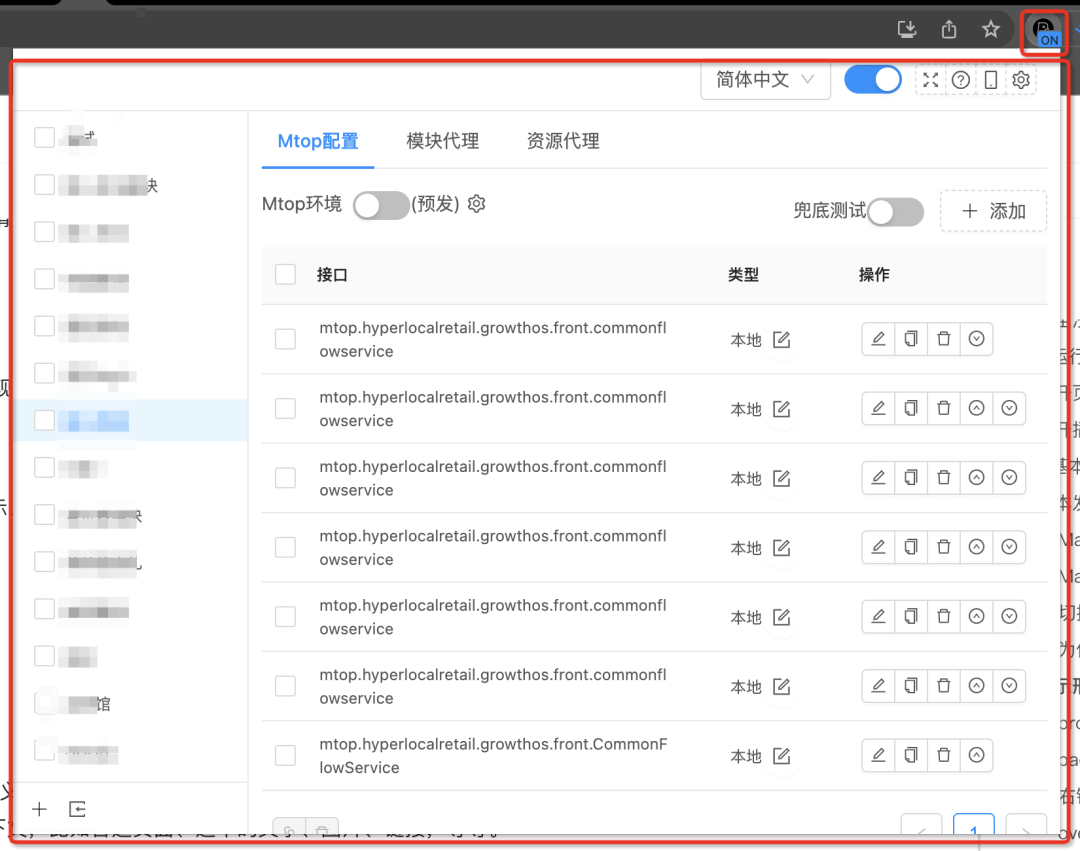Edit the 本地 type in CommonFlowService row
The width and height of the screenshot is (1080, 851).
(x=781, y=756)
